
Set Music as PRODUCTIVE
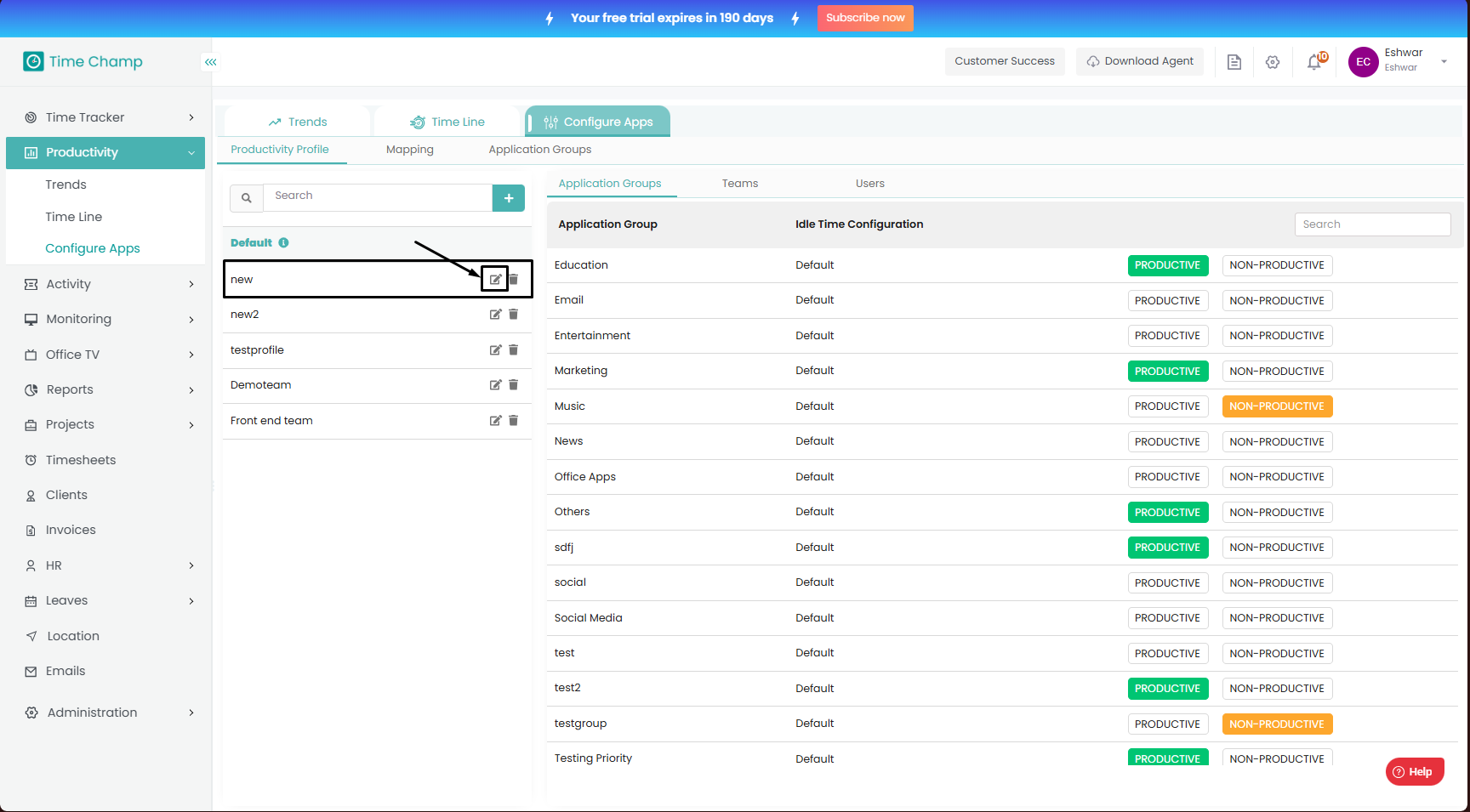(1167, 406)
